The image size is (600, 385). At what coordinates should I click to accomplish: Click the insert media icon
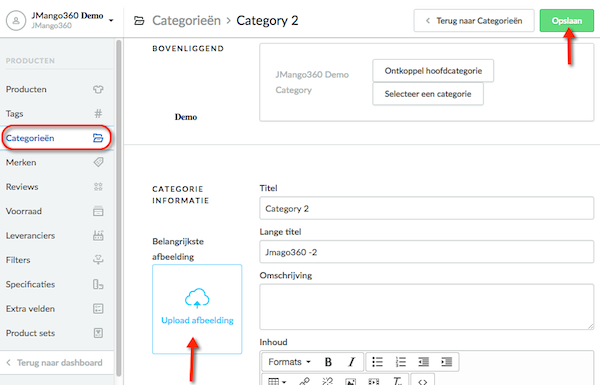tap(373, 382)
